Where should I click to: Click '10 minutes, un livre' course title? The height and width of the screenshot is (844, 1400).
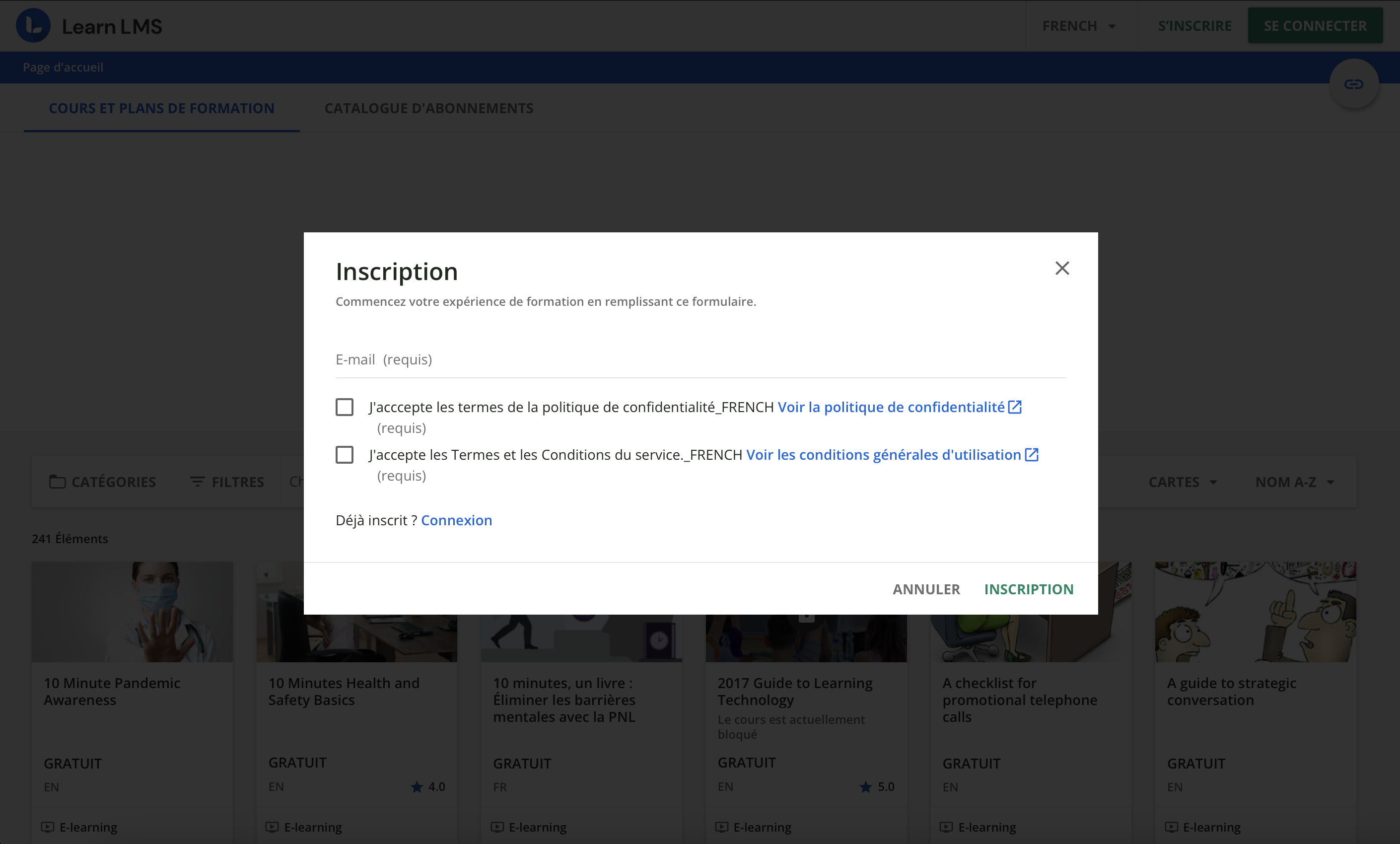(x=564, y=700)
